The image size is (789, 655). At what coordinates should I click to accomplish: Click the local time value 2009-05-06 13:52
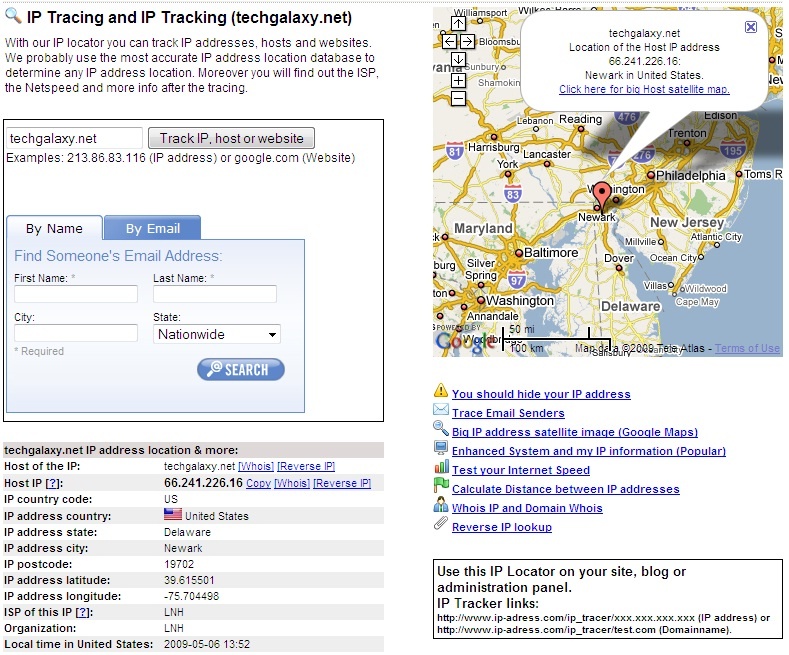coord(207,644)
